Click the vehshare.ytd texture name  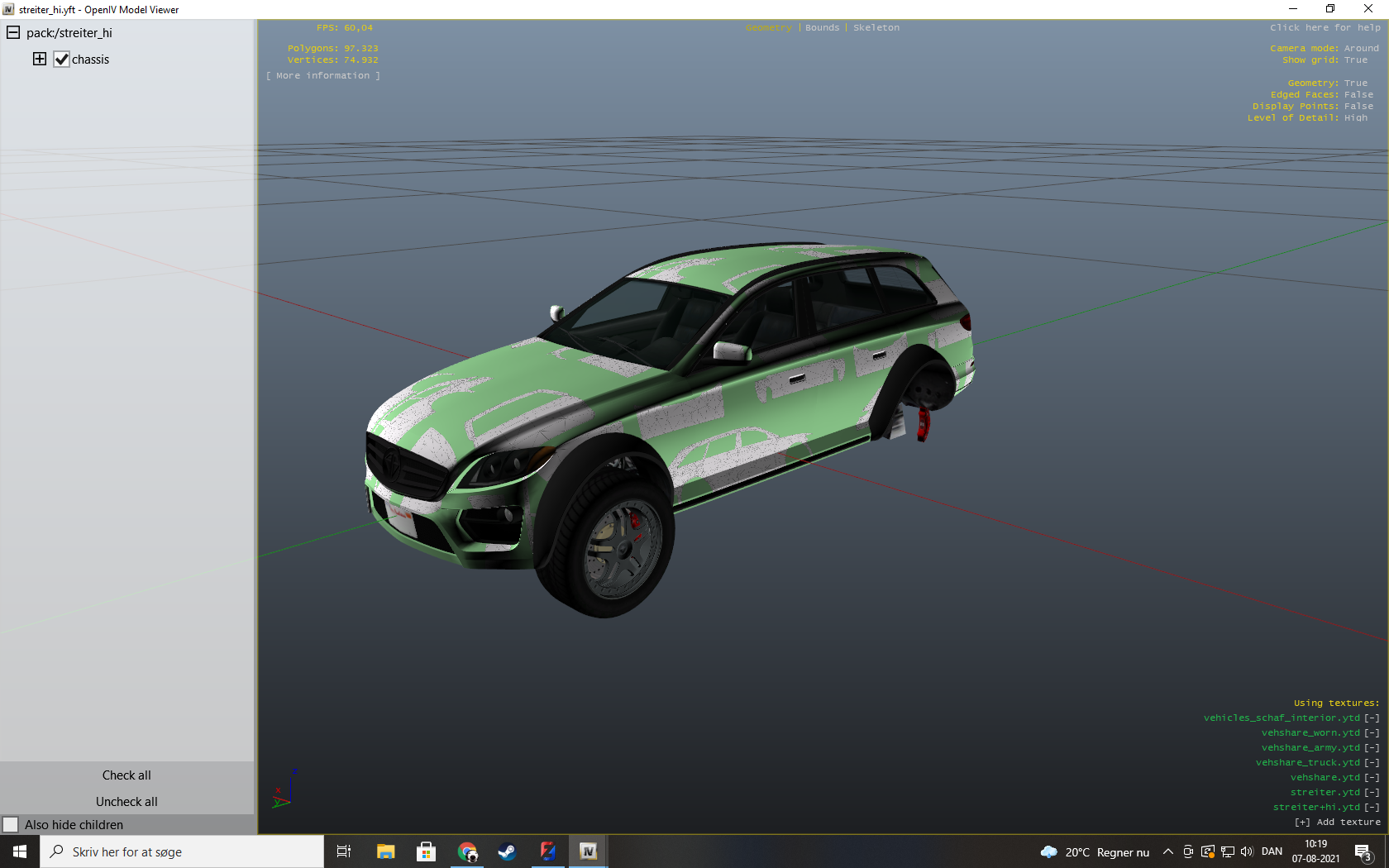coord(1325,778)
